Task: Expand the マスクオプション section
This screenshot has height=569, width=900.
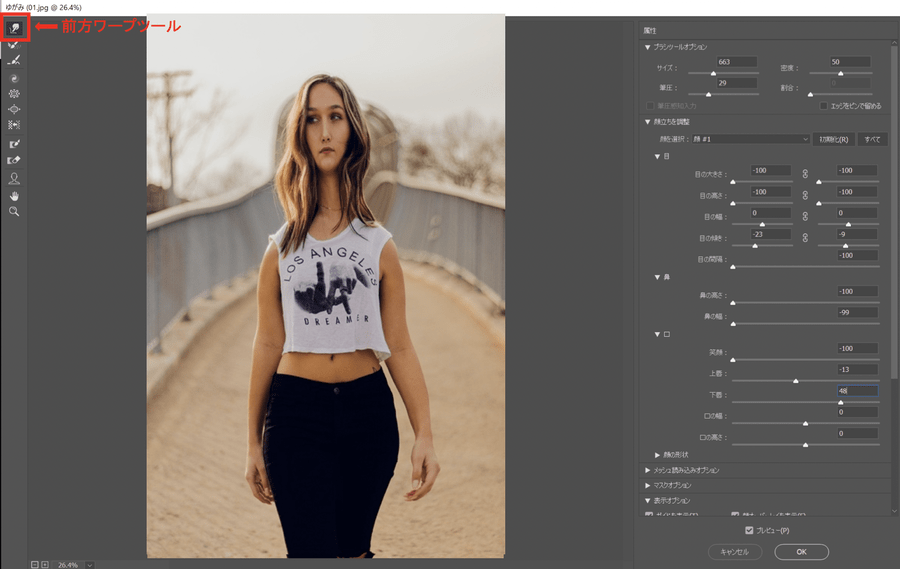Action: click(x=647, y=485)
